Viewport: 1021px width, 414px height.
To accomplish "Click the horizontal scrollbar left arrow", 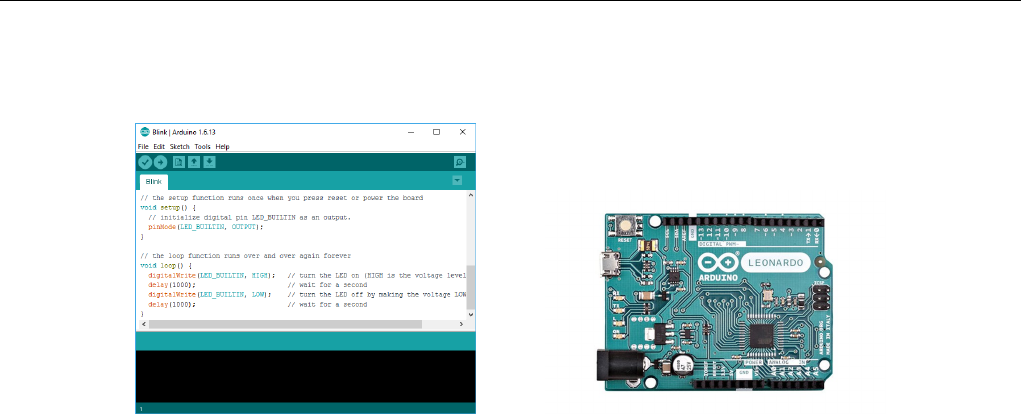I will click(144, 324).
